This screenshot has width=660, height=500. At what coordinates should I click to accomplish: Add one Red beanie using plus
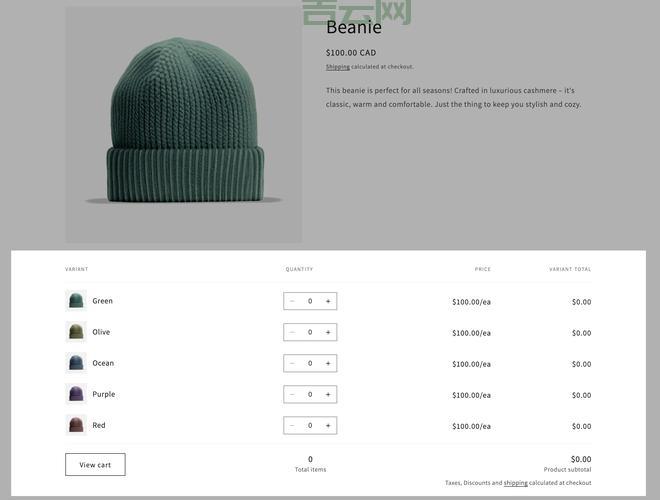coord(328,426)
